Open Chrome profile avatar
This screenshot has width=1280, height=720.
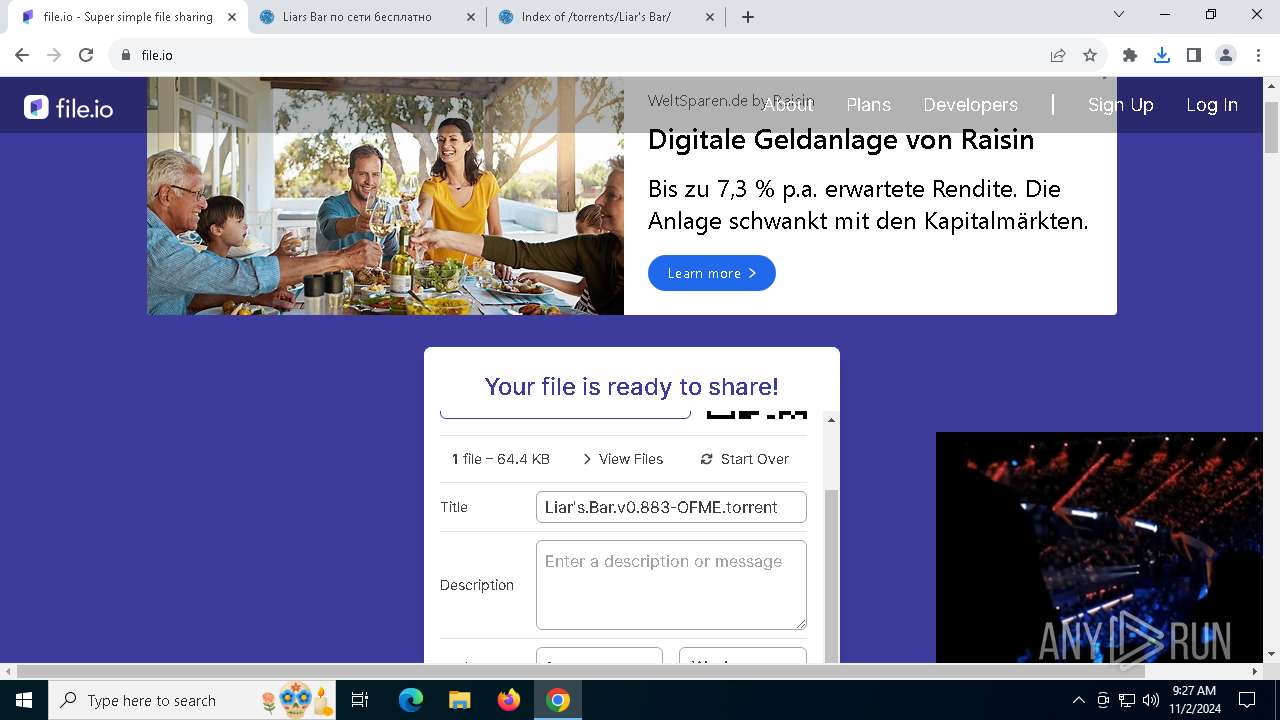(1226, 55)
